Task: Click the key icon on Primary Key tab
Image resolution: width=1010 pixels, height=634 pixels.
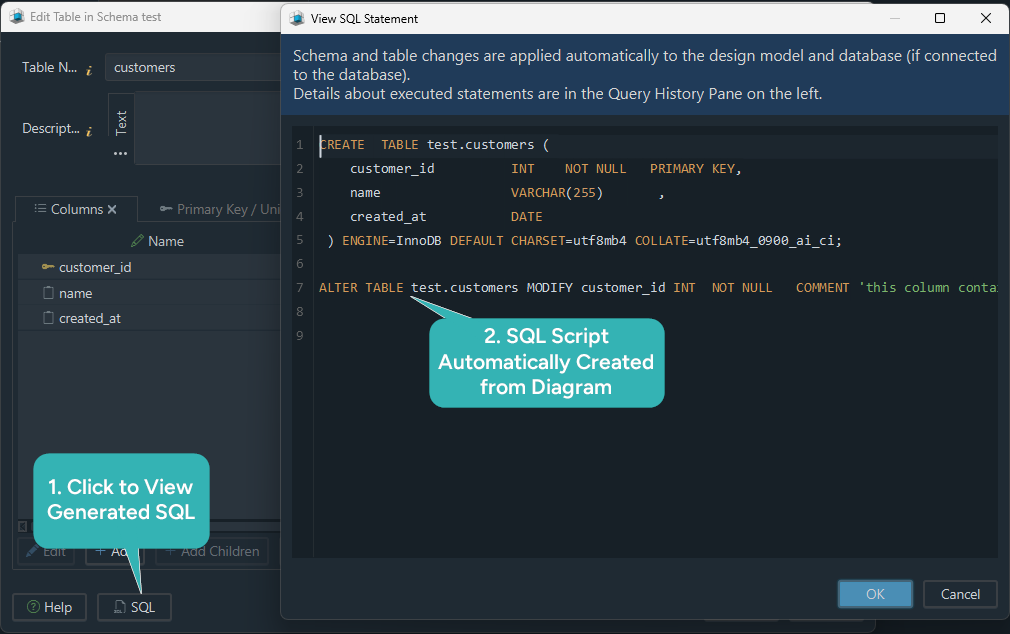Action: [x=166, y=209]
